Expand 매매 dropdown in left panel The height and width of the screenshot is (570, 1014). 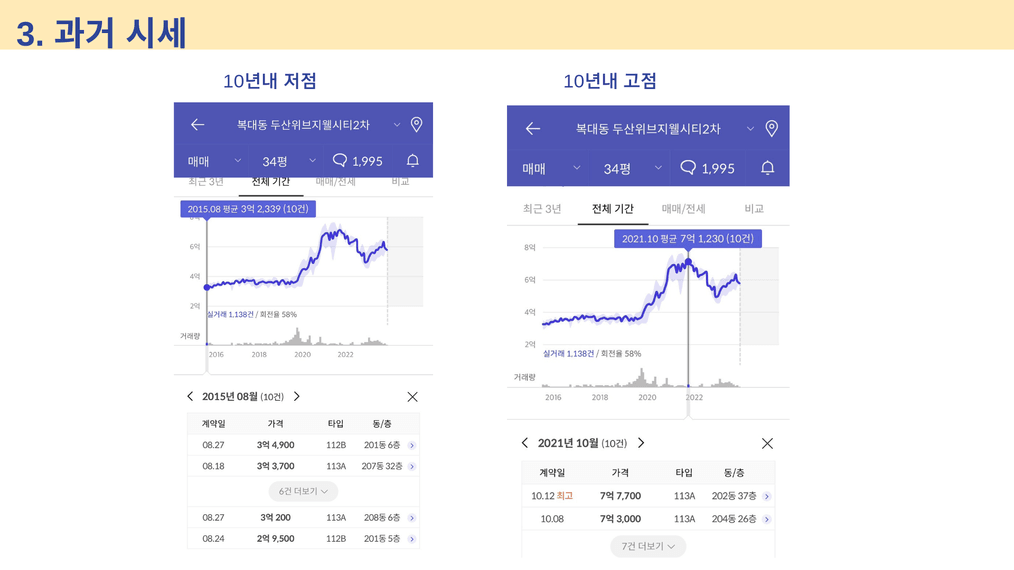click(214, 161)
